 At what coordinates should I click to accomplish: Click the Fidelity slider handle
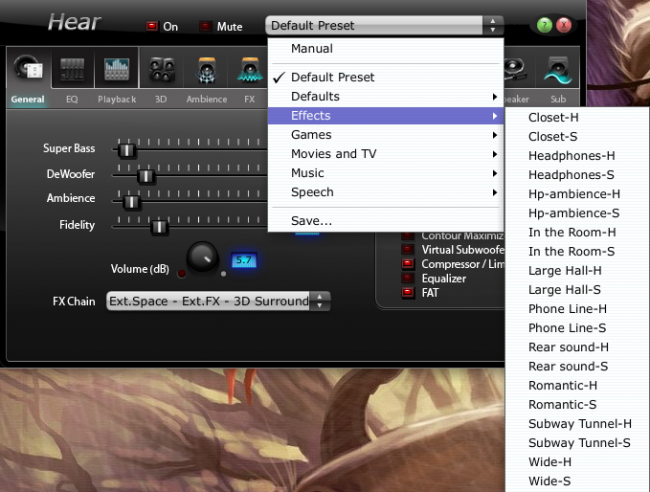tap(159, 227)
